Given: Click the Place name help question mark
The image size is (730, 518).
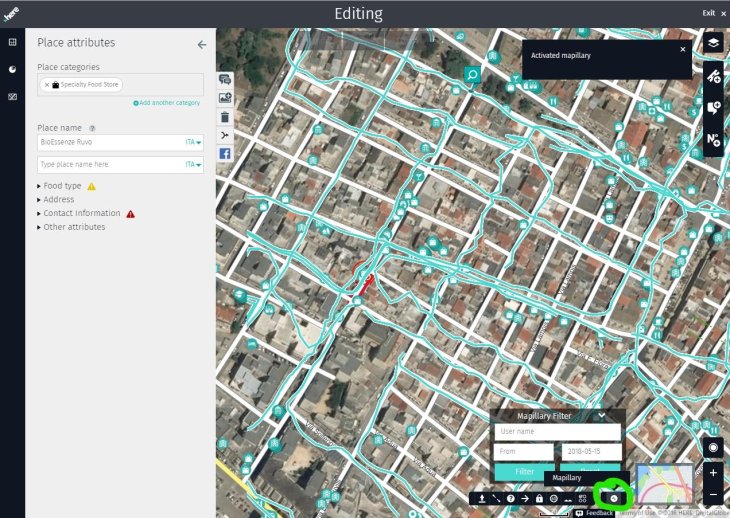Looking at the screenshot, I should coord(92,128).
